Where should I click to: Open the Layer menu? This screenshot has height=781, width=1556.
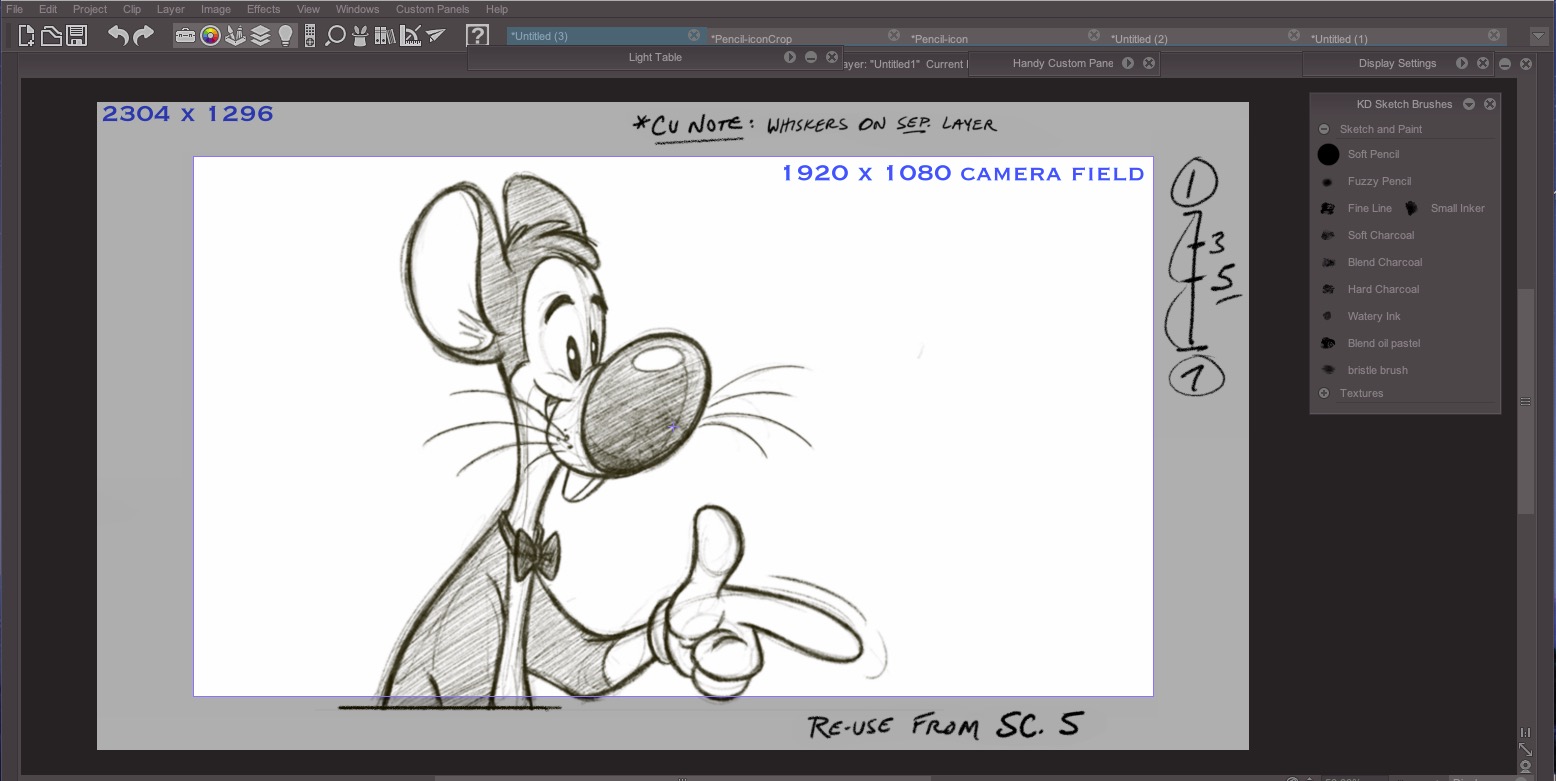tap(171, 9)
